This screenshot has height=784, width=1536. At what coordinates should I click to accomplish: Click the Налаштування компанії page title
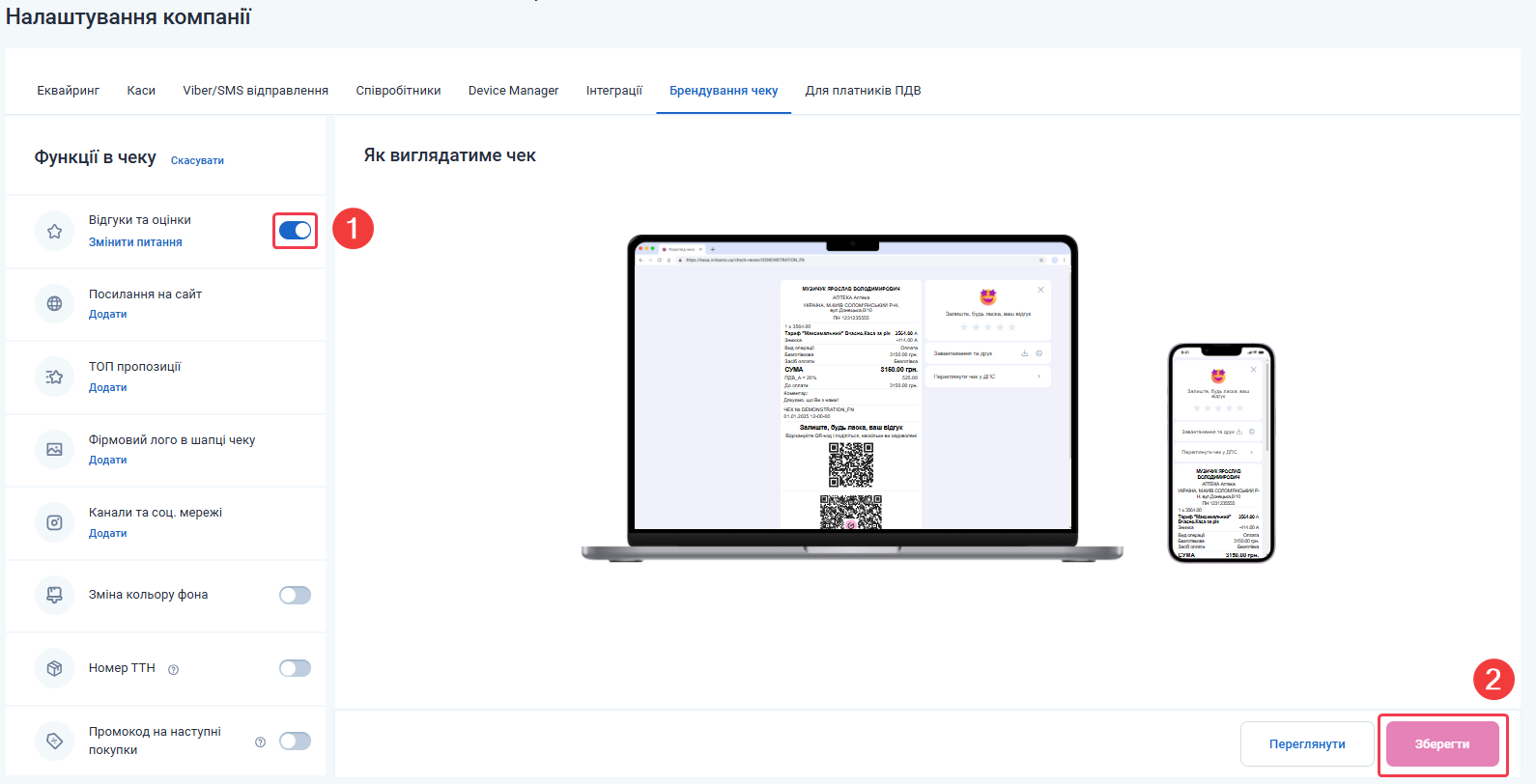coord(128,16)
